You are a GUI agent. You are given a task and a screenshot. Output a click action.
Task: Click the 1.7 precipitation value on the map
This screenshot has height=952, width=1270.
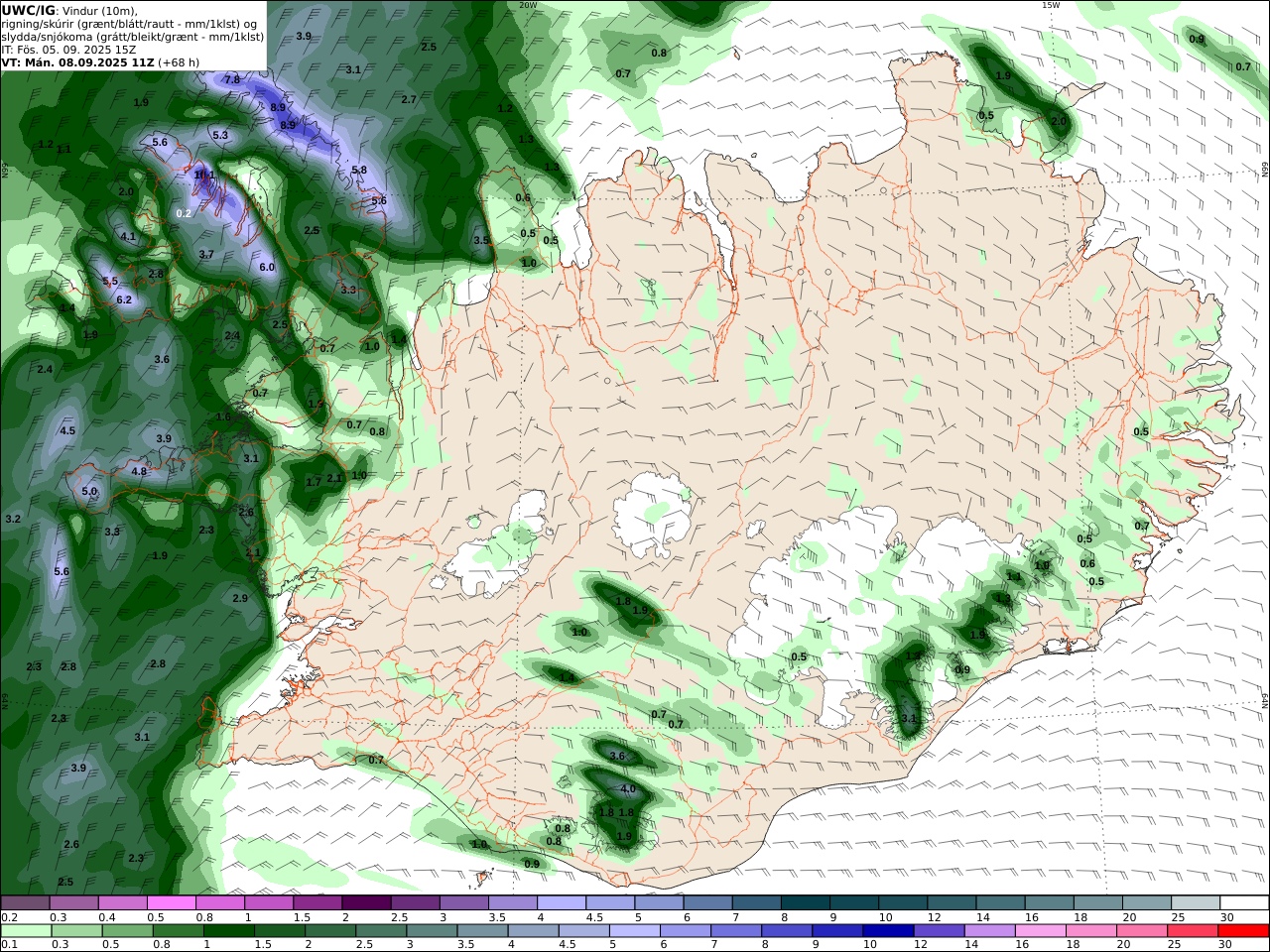[x=314, y=483]
